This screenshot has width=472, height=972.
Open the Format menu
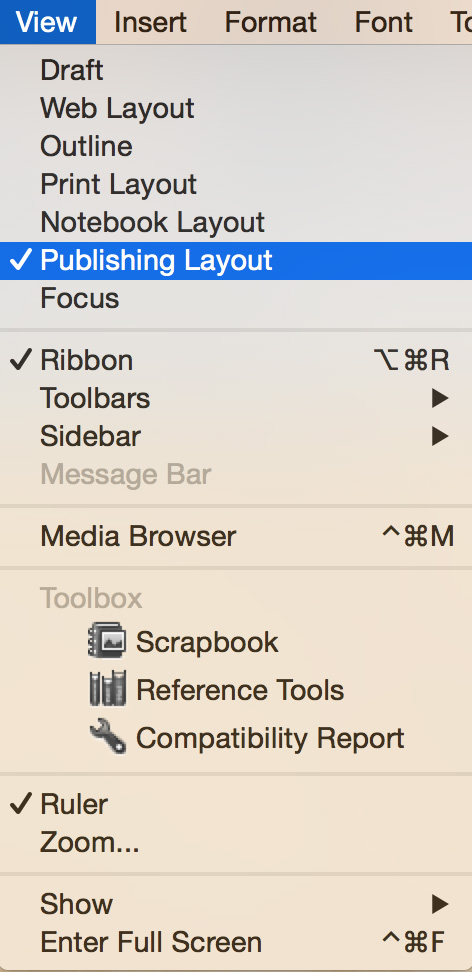coord(270,22)
